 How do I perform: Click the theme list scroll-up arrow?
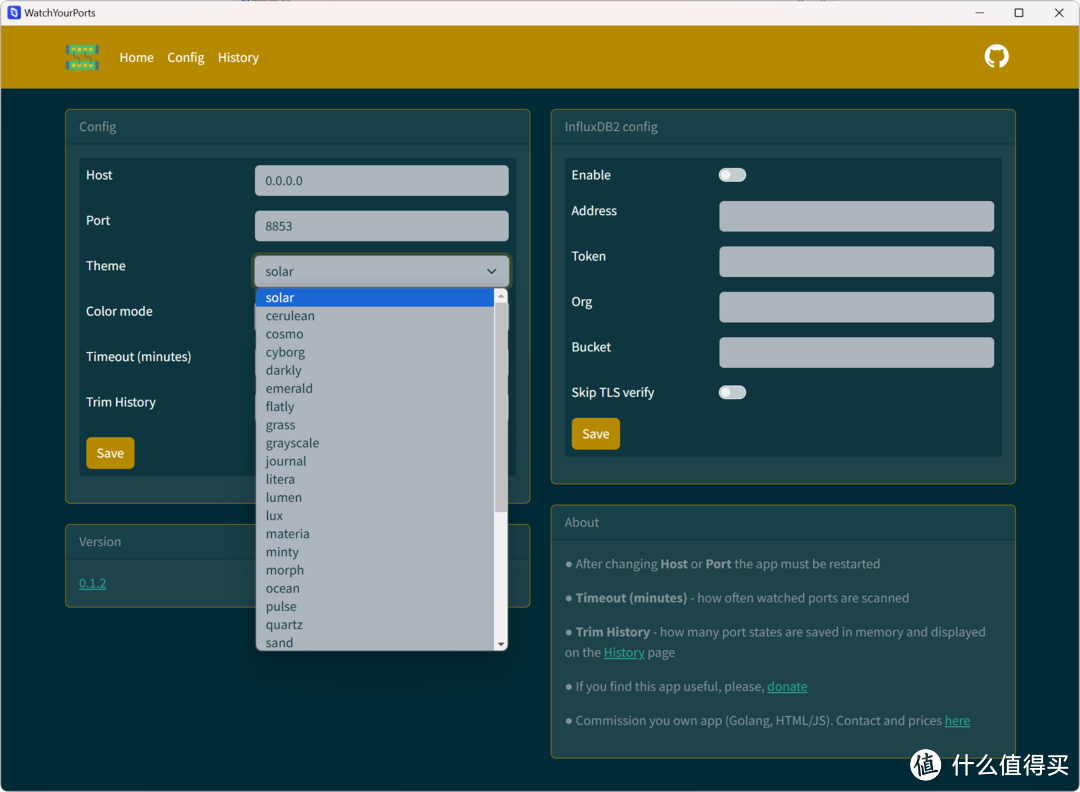[x=501, y=297]
